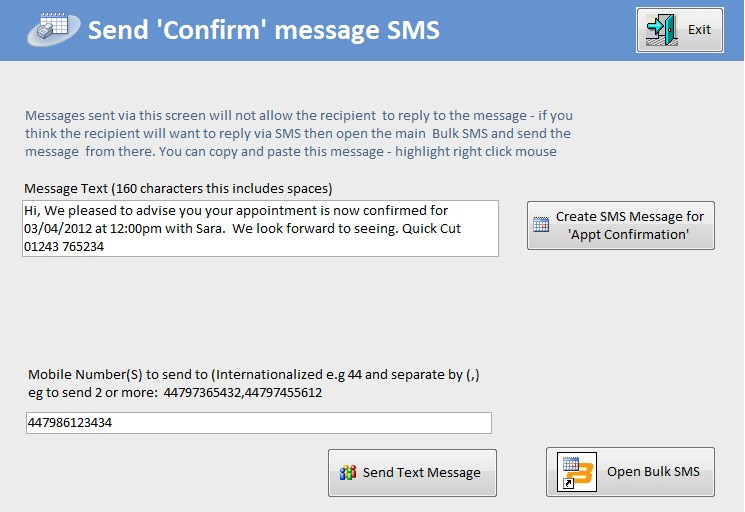The height and width of the screenshot is (512, 745).
Task: Send the text message
Action: (x=412, y=473)
